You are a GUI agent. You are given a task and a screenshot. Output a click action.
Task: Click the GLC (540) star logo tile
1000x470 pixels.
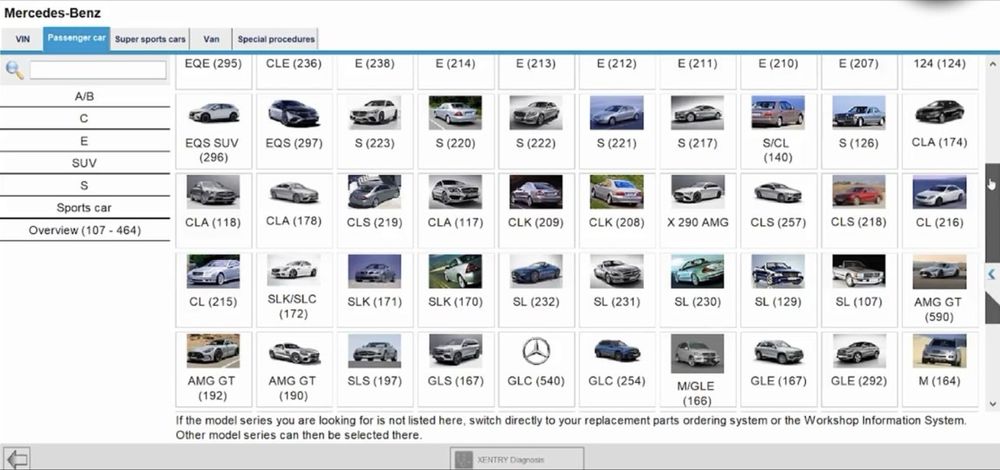click(536, 369)
